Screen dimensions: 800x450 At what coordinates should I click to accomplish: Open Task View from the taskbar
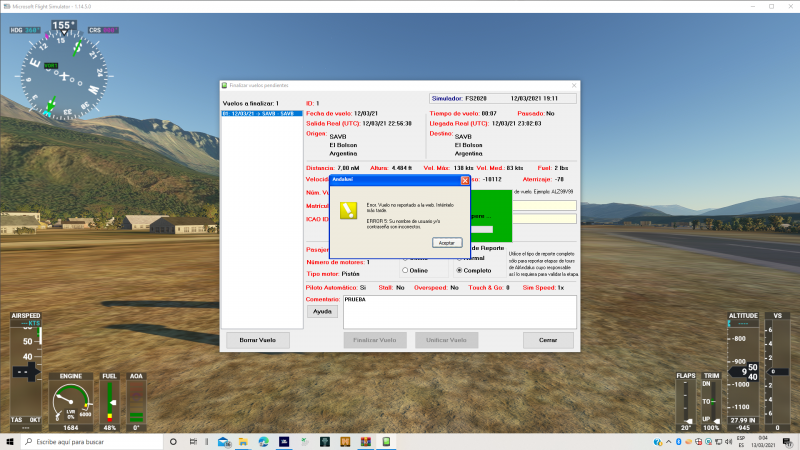tap(193, 442)
